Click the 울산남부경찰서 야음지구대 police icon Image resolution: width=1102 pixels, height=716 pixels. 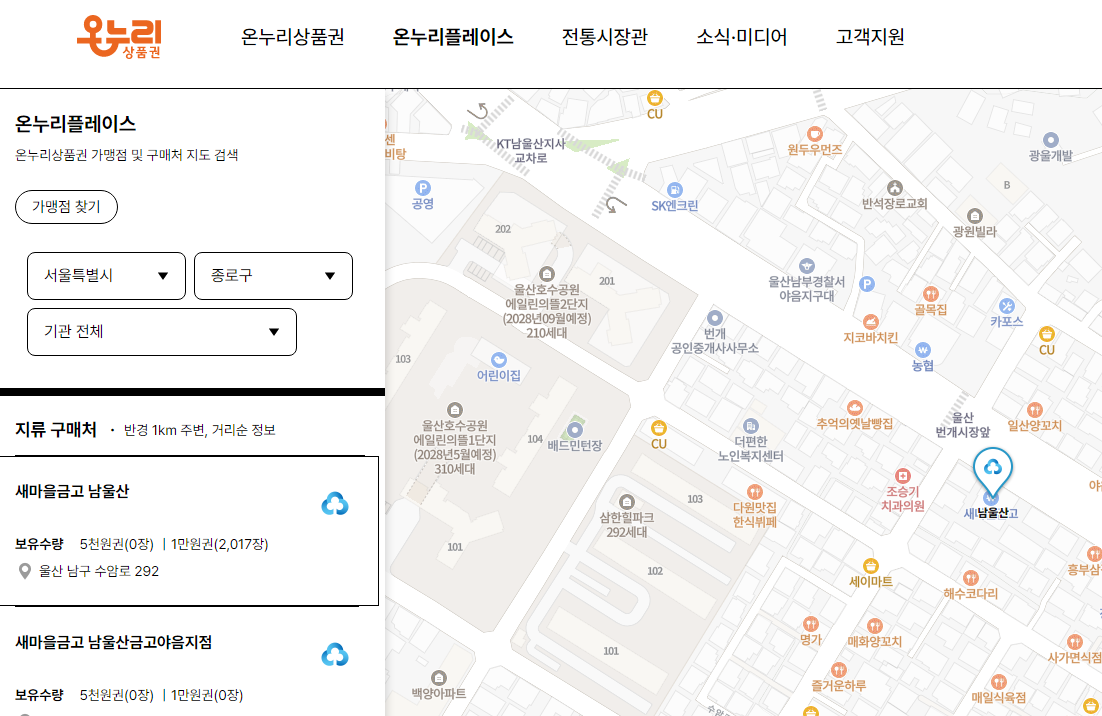tap(807, 266)
